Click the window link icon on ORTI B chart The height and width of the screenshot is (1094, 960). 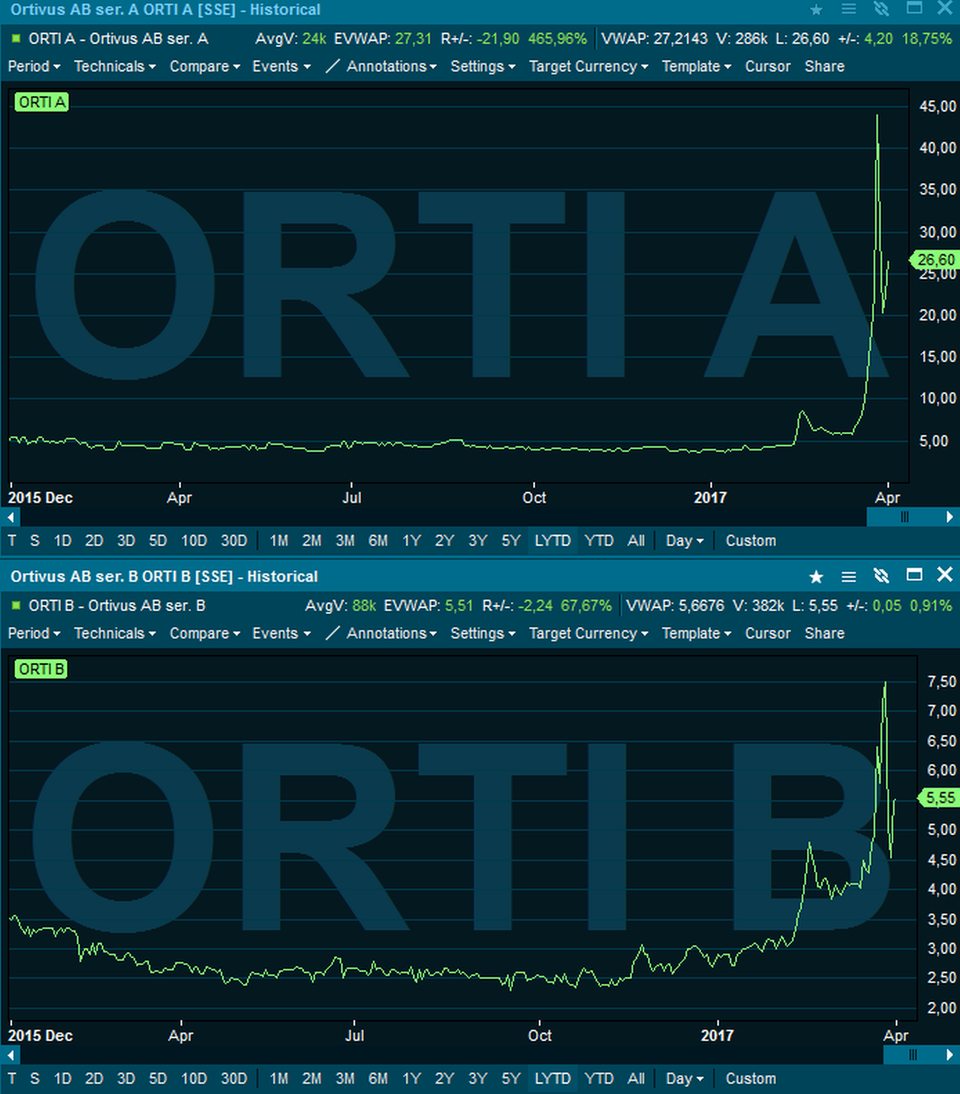(x=881, y=576)
